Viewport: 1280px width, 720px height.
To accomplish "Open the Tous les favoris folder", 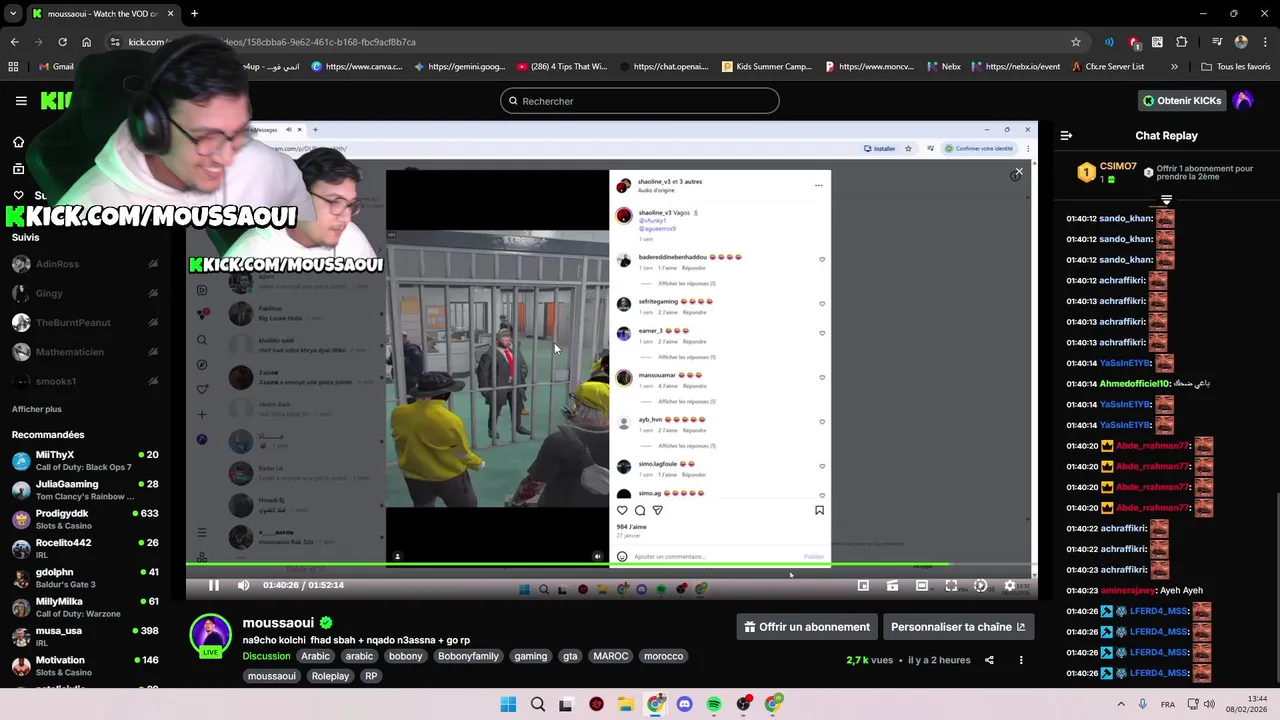I will [x=1236, y=67].
